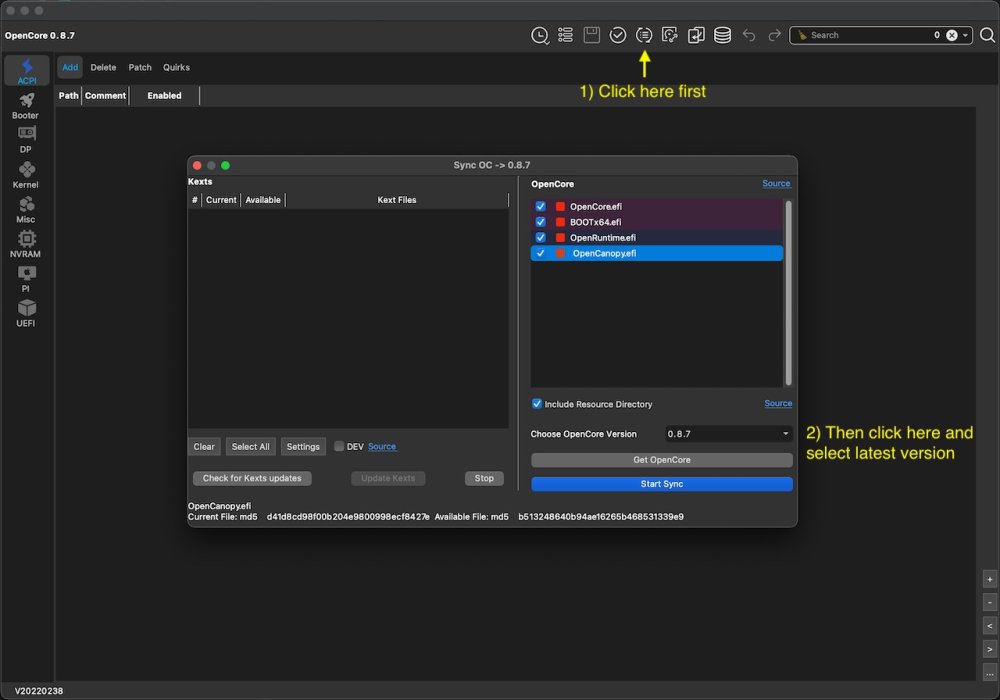Open the recent files clock icon
Image resolution: width=1000 pixels, height=700 pixels.
[x=540, y=36]
